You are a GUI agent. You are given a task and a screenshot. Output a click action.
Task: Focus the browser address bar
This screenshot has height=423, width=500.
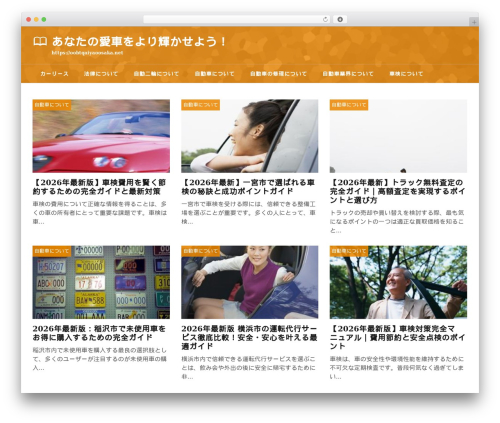[x=237, y=19]
